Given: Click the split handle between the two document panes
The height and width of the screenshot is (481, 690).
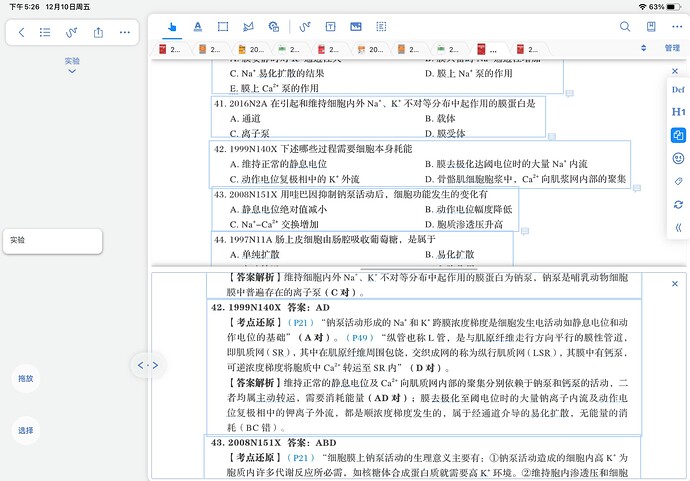Looking at the screenshot, I should coord(419,269).
